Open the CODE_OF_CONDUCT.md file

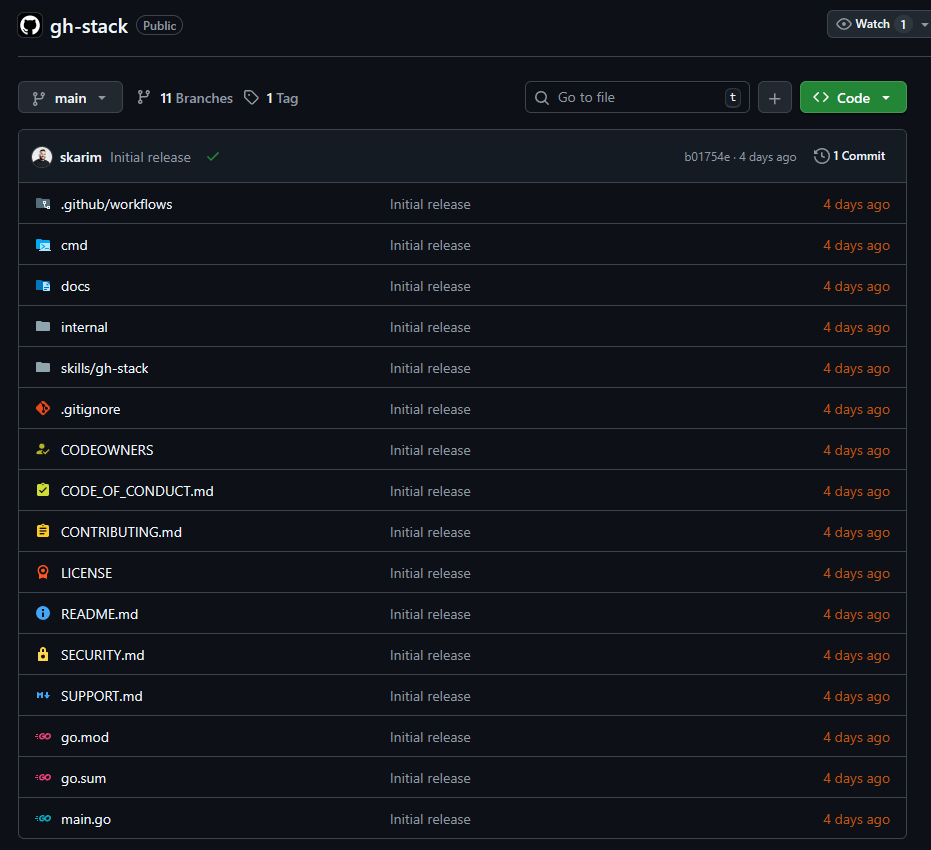click(137, 491)
